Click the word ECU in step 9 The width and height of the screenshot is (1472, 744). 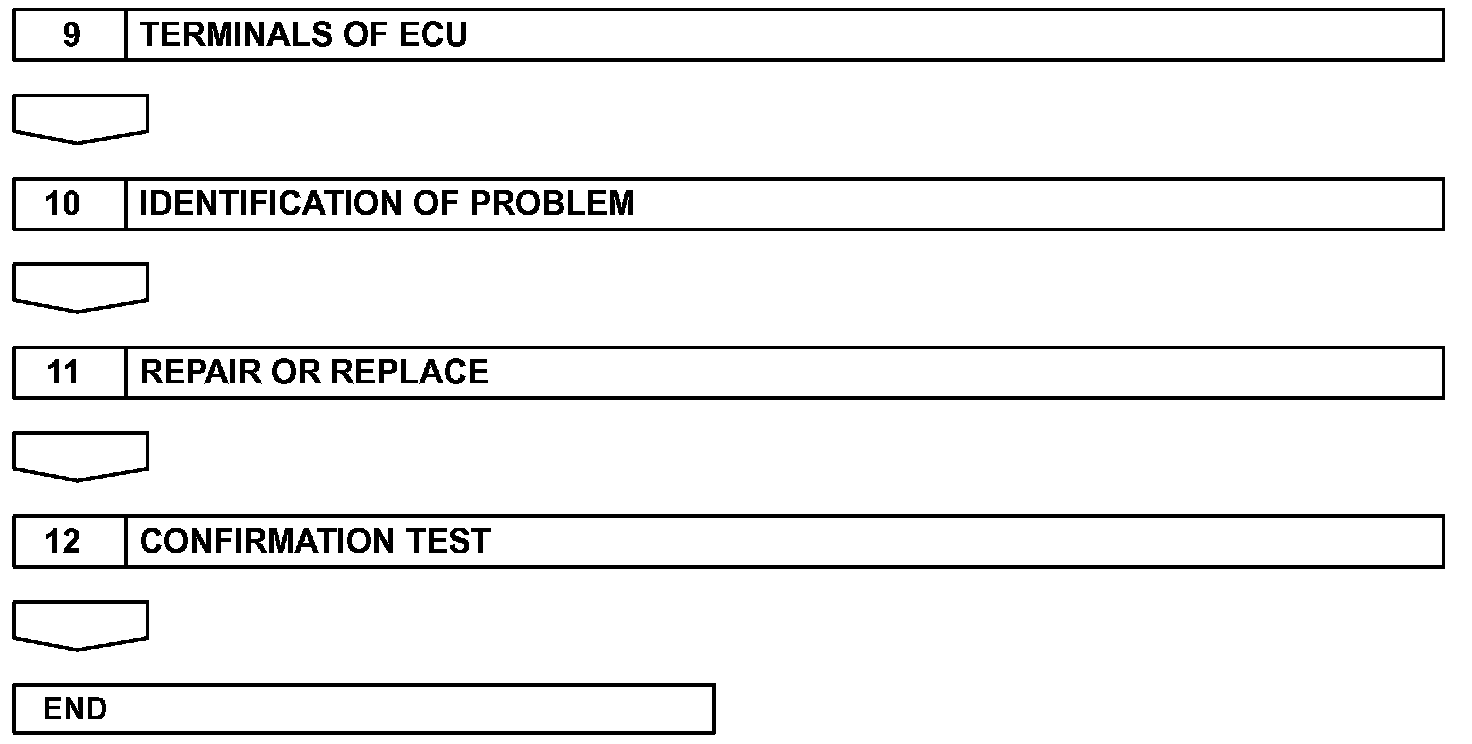tap(433, 35)
